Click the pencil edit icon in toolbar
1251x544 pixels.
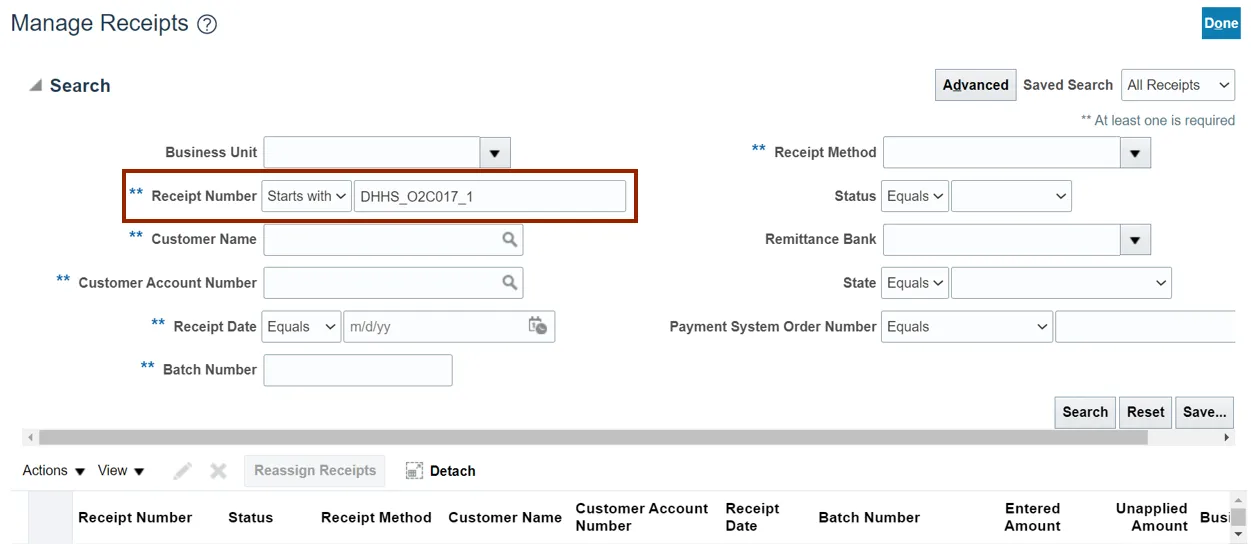182,471
